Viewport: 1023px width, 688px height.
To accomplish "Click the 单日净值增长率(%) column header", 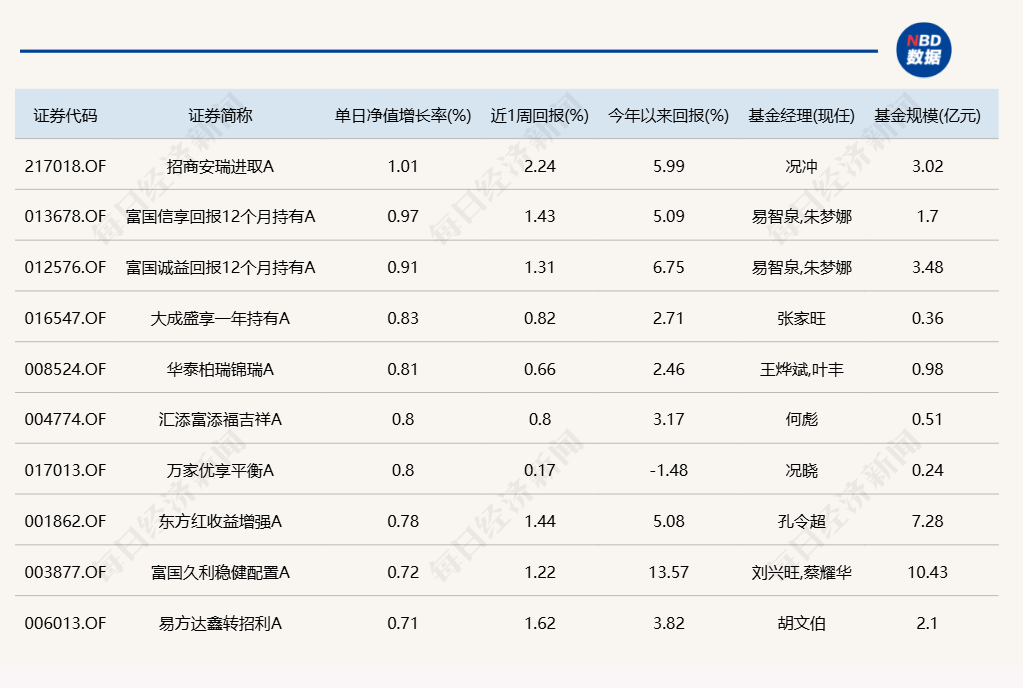I will (x=403, y=115).
